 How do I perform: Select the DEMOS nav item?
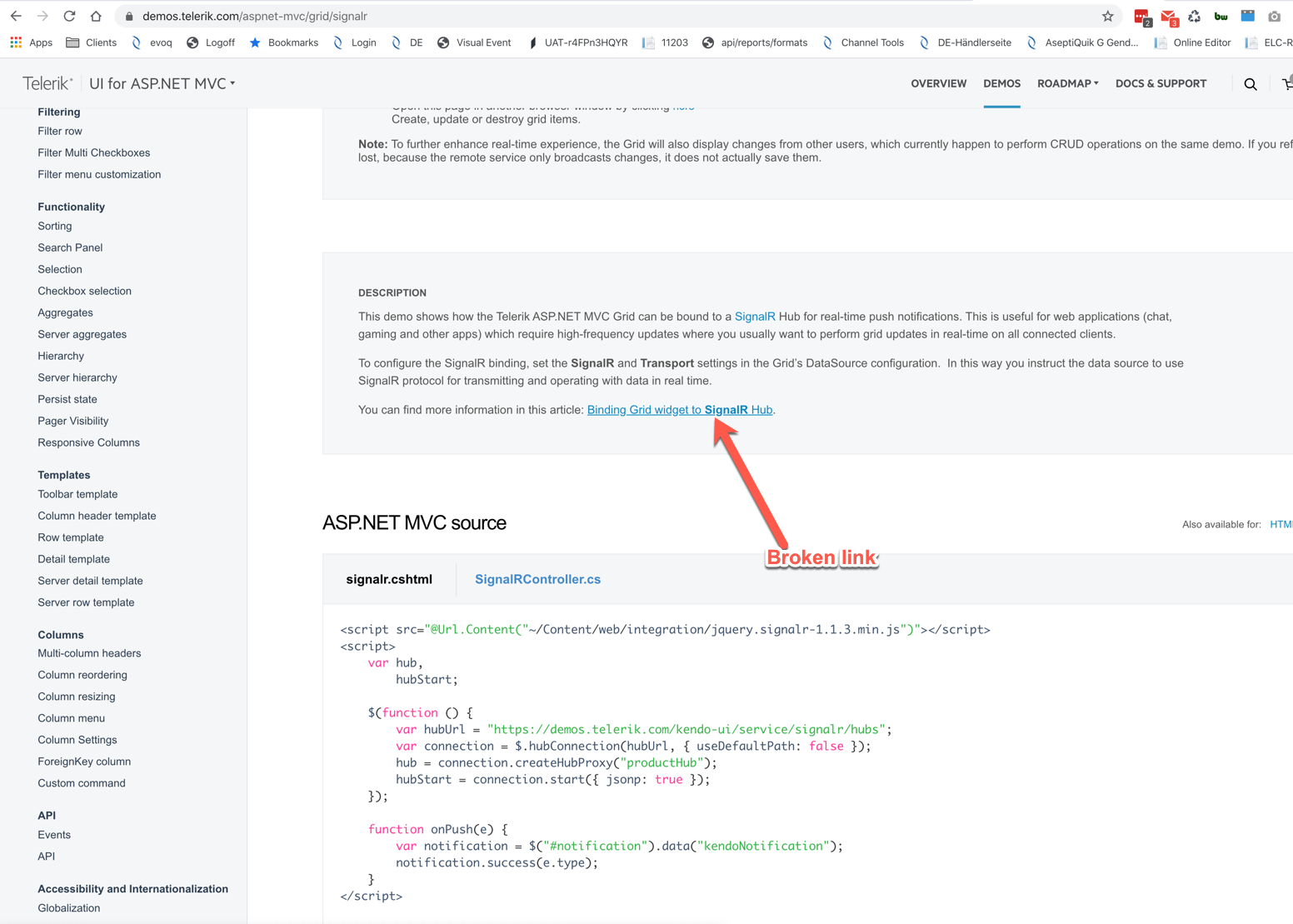tap(1001, 83)
